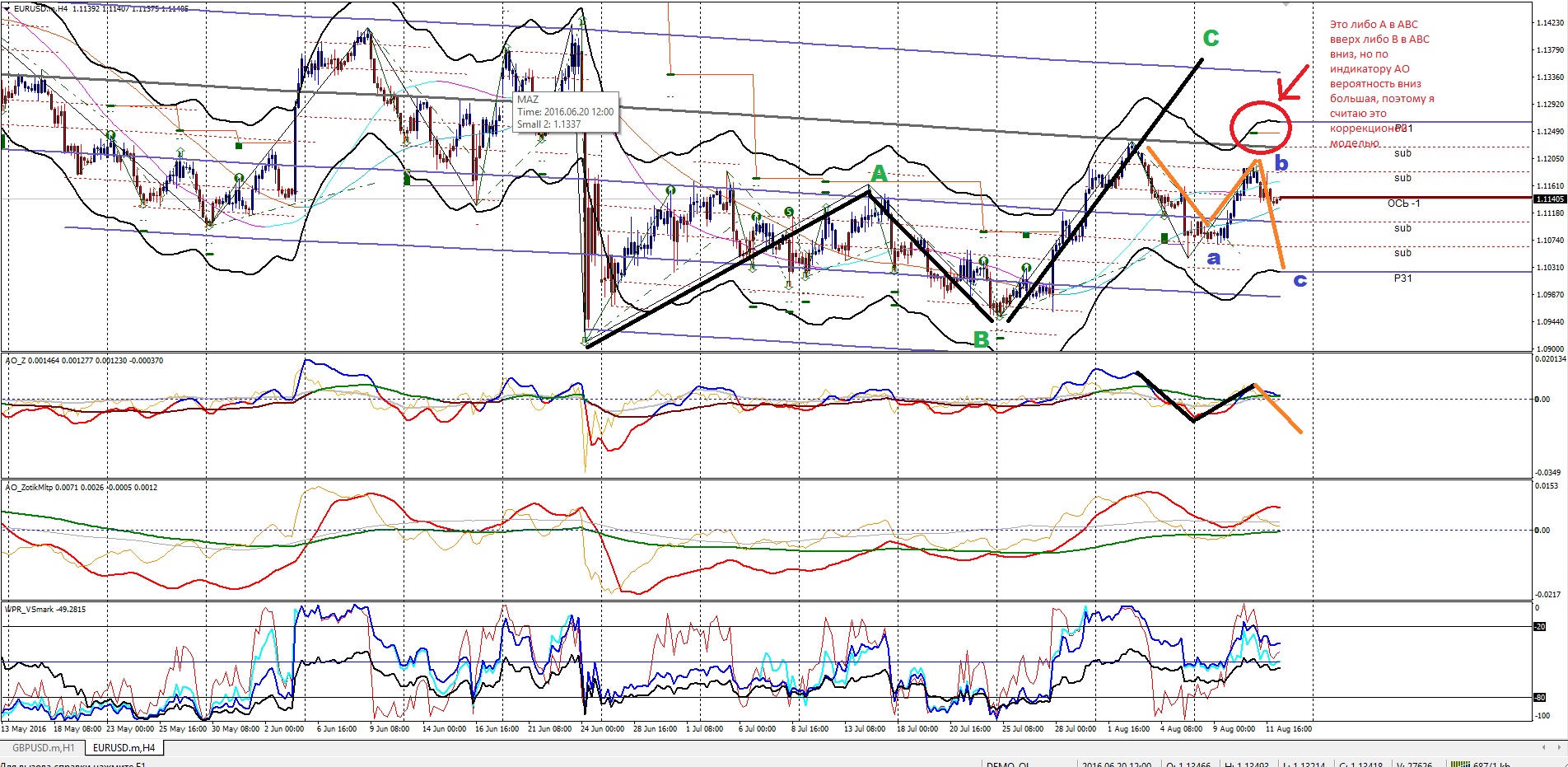
Task: Click the 1.13360 price axis label
Action: [1550, 77]
